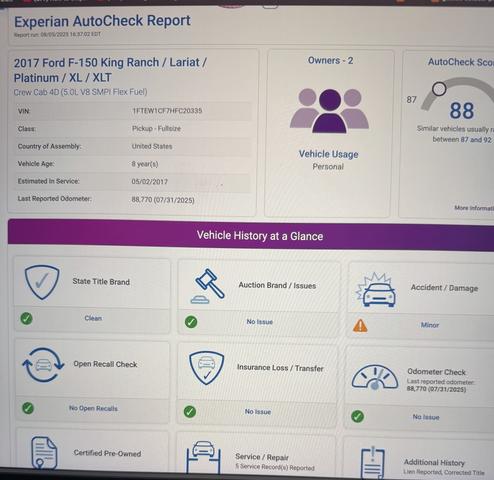Click the Service / Repair car lift icon
494x480 pixels.
point(203,457)
